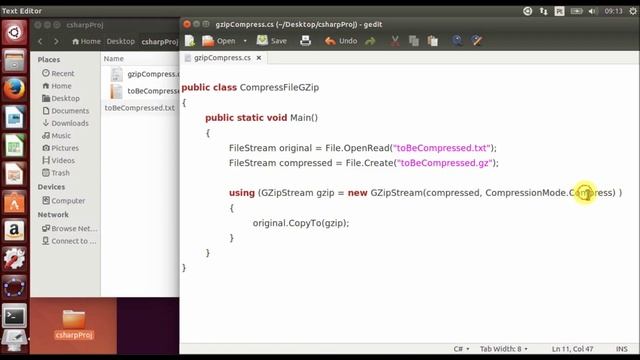Open Downloads in Places sidebar
The width and height of the screenshot is (640, 360).
point(65,123)
